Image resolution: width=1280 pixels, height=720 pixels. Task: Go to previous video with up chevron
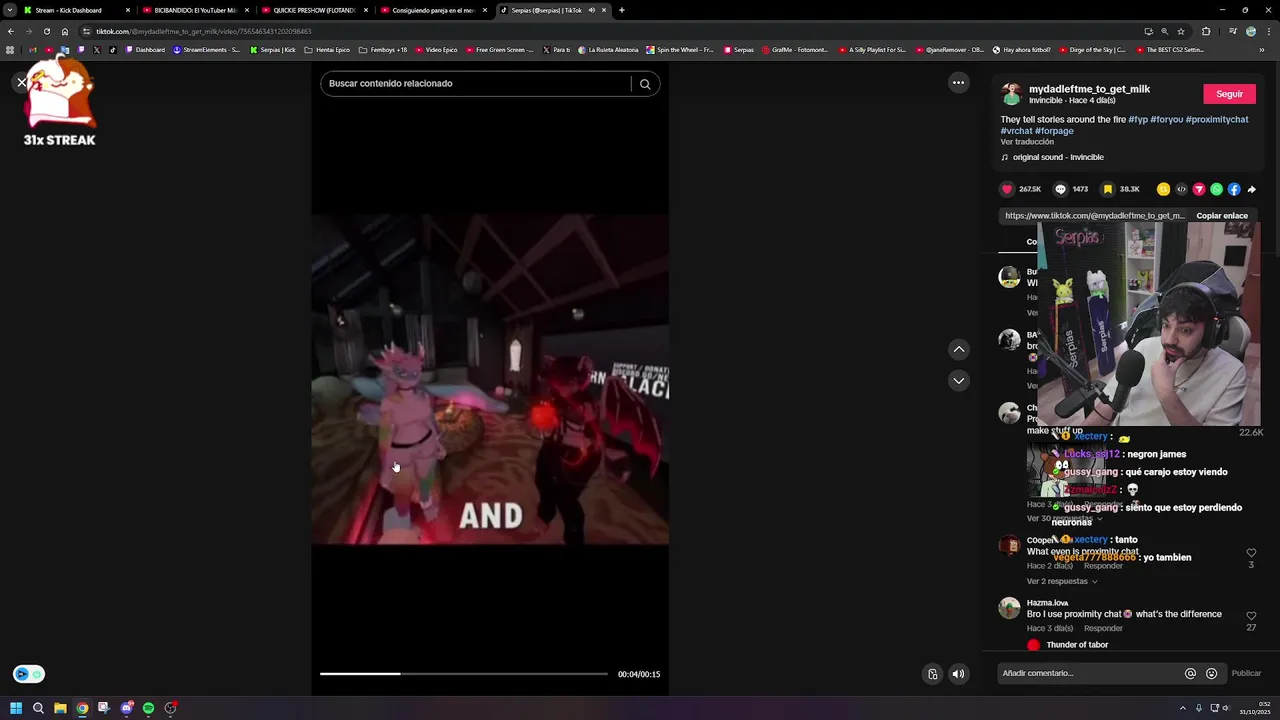pyautogui.click(x=958, y=349)
